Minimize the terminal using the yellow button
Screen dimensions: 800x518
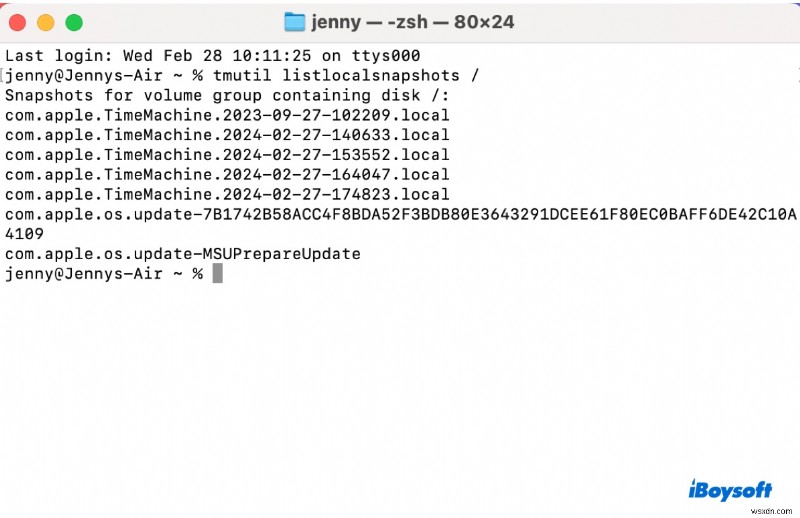[x=46, y=22]
